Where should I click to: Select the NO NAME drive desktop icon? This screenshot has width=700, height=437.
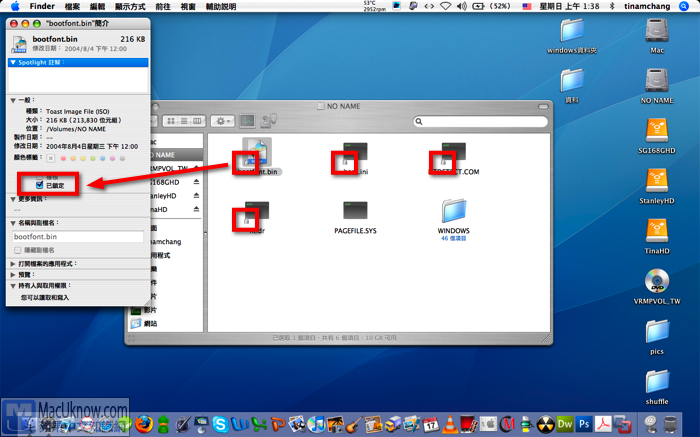(657, 81)
